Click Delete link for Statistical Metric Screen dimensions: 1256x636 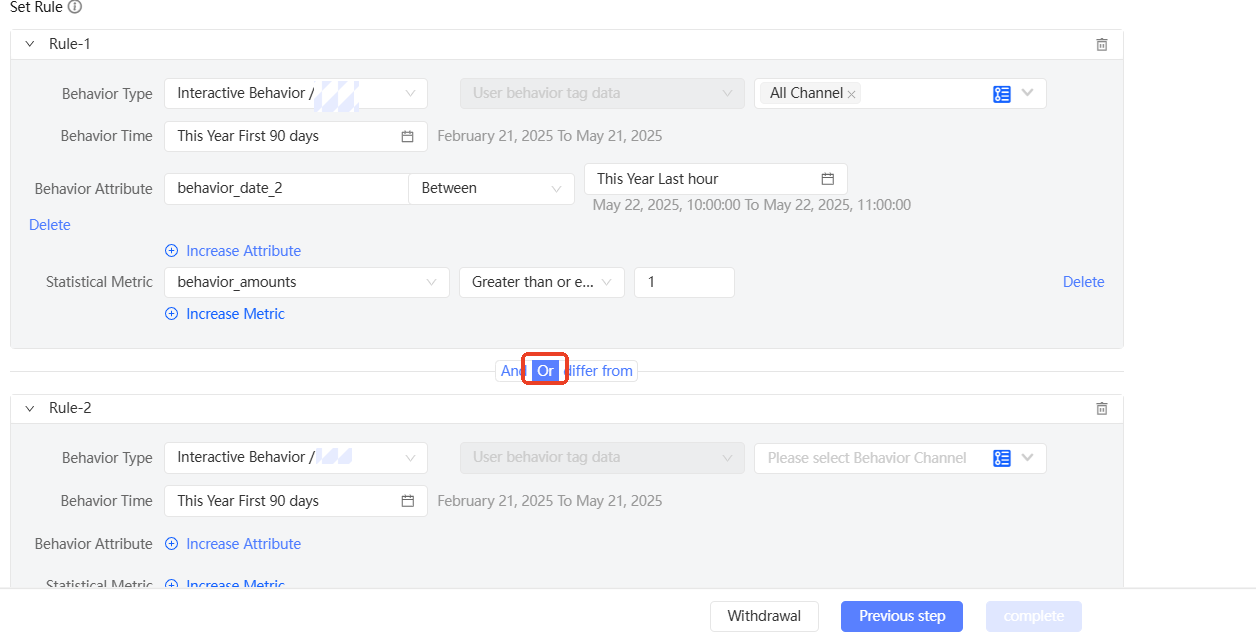[x=1083, y=282]
